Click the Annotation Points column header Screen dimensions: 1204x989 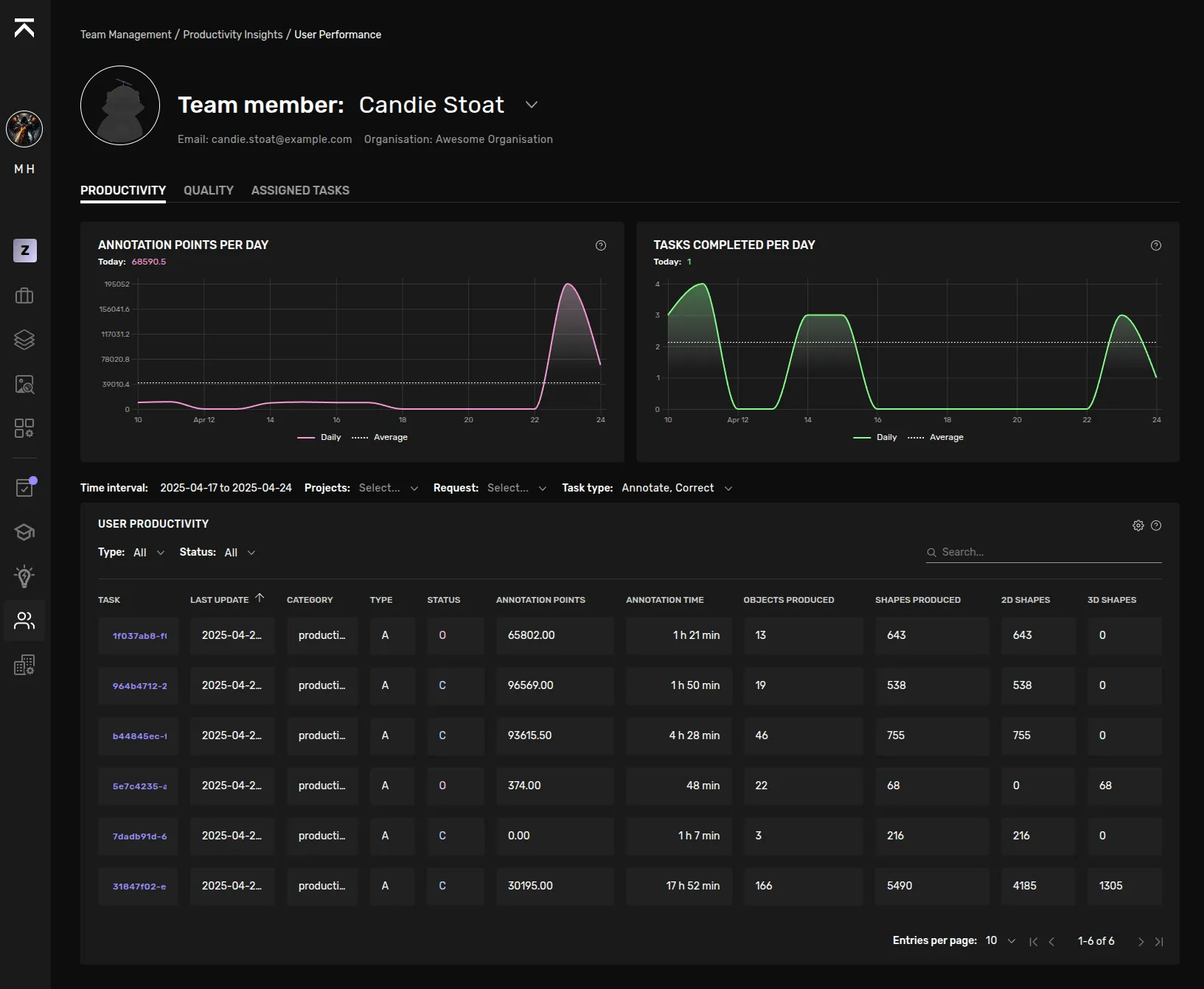coord(540,600)
